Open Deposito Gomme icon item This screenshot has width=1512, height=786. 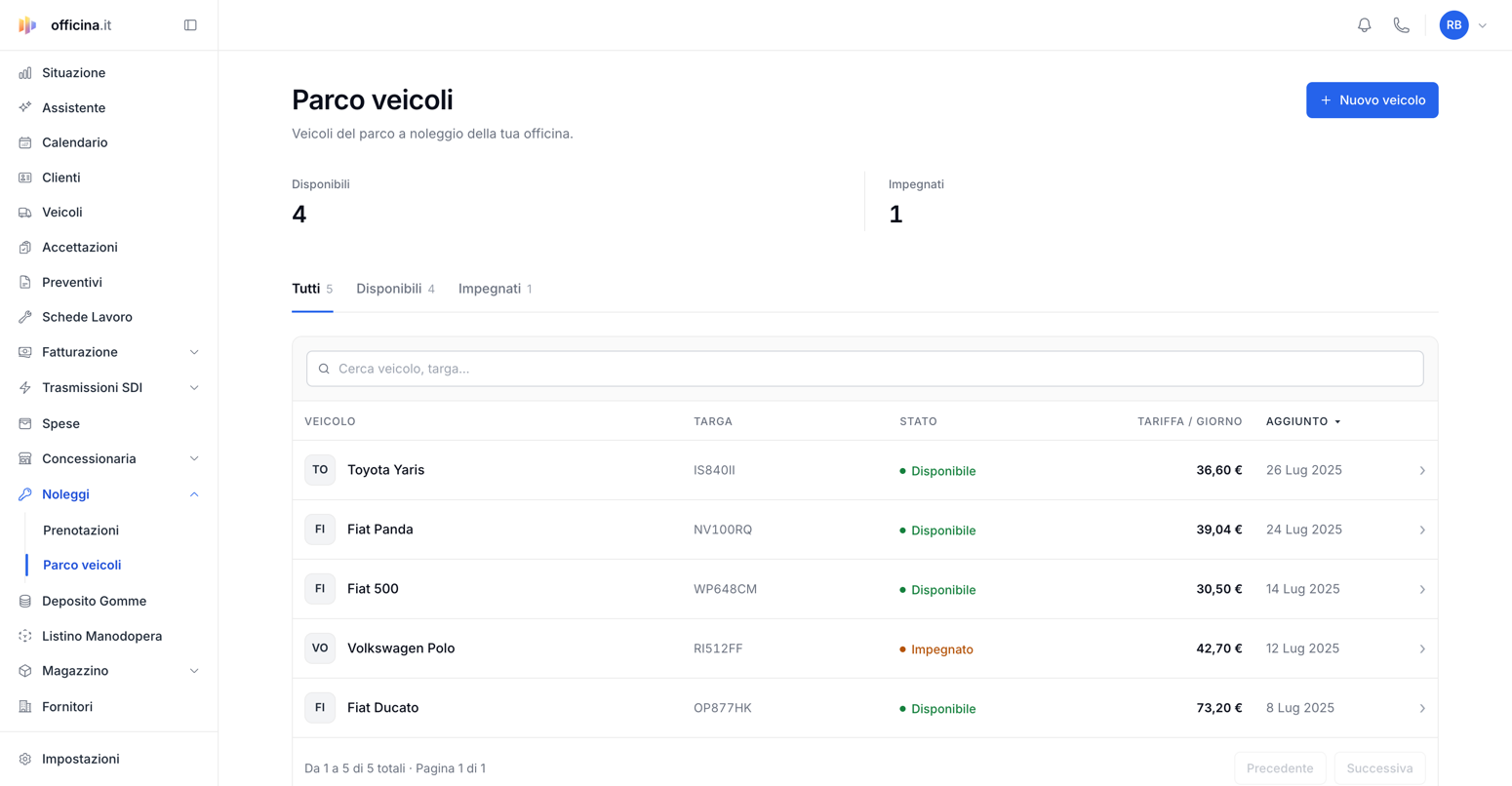[x=25, y=601]
